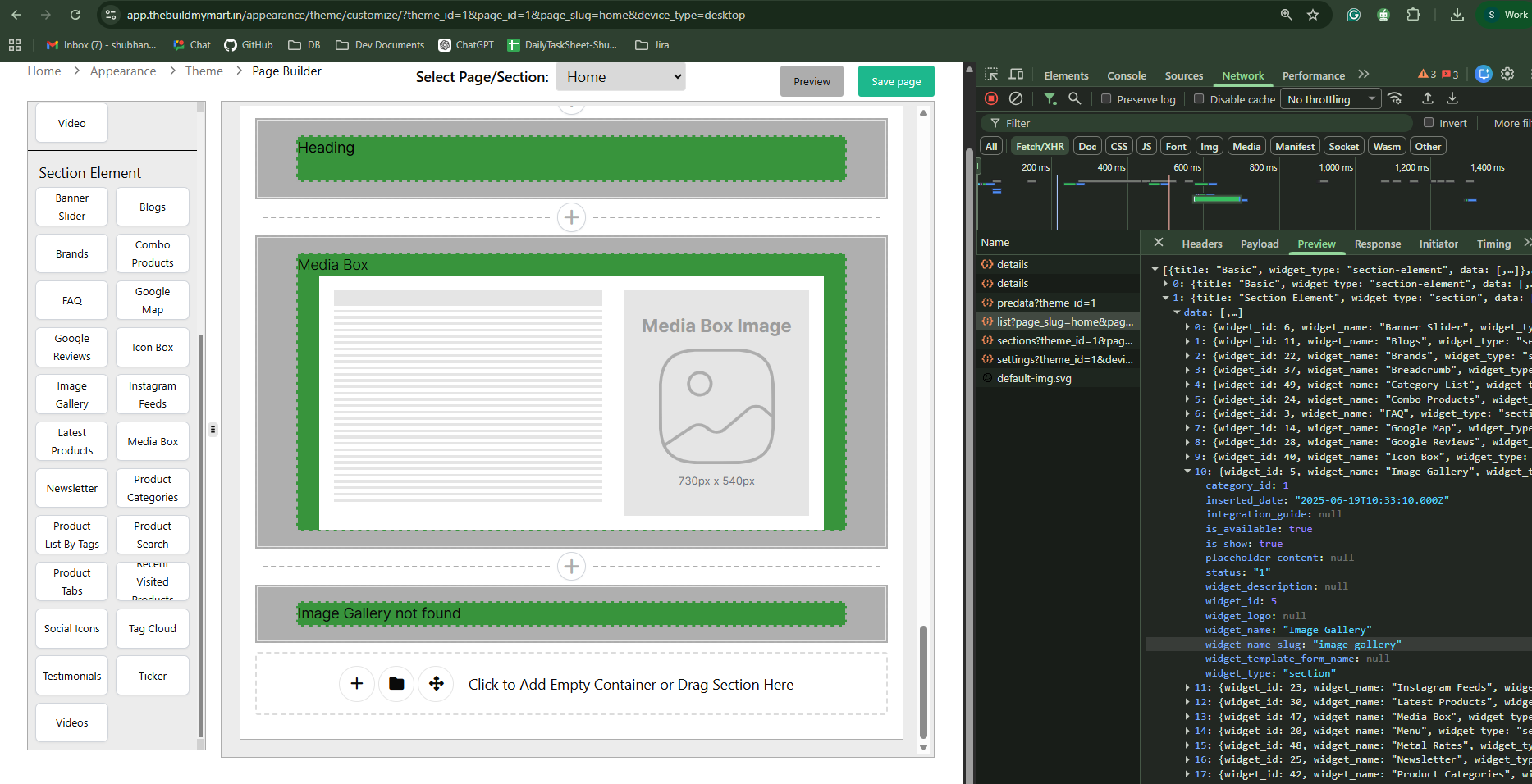Click the Preview page button

click(812, 81)
